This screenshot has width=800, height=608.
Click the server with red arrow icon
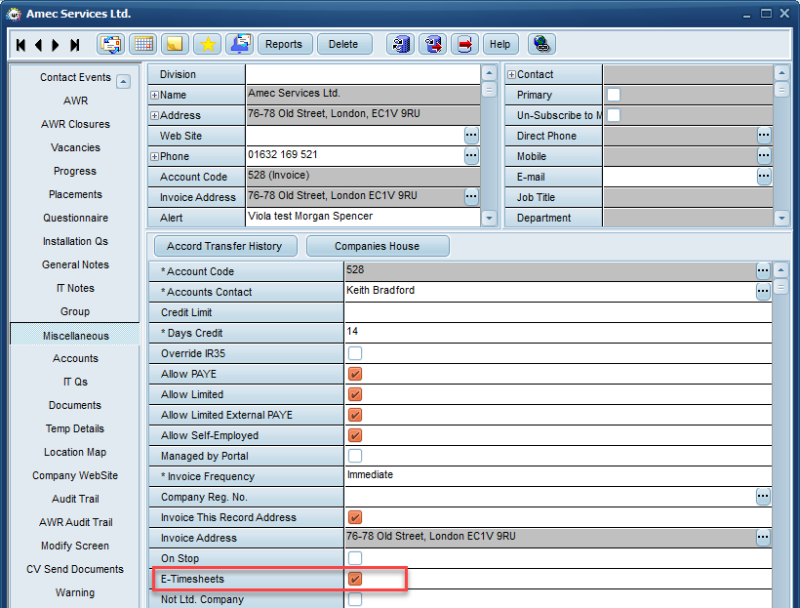click(433, 44)
